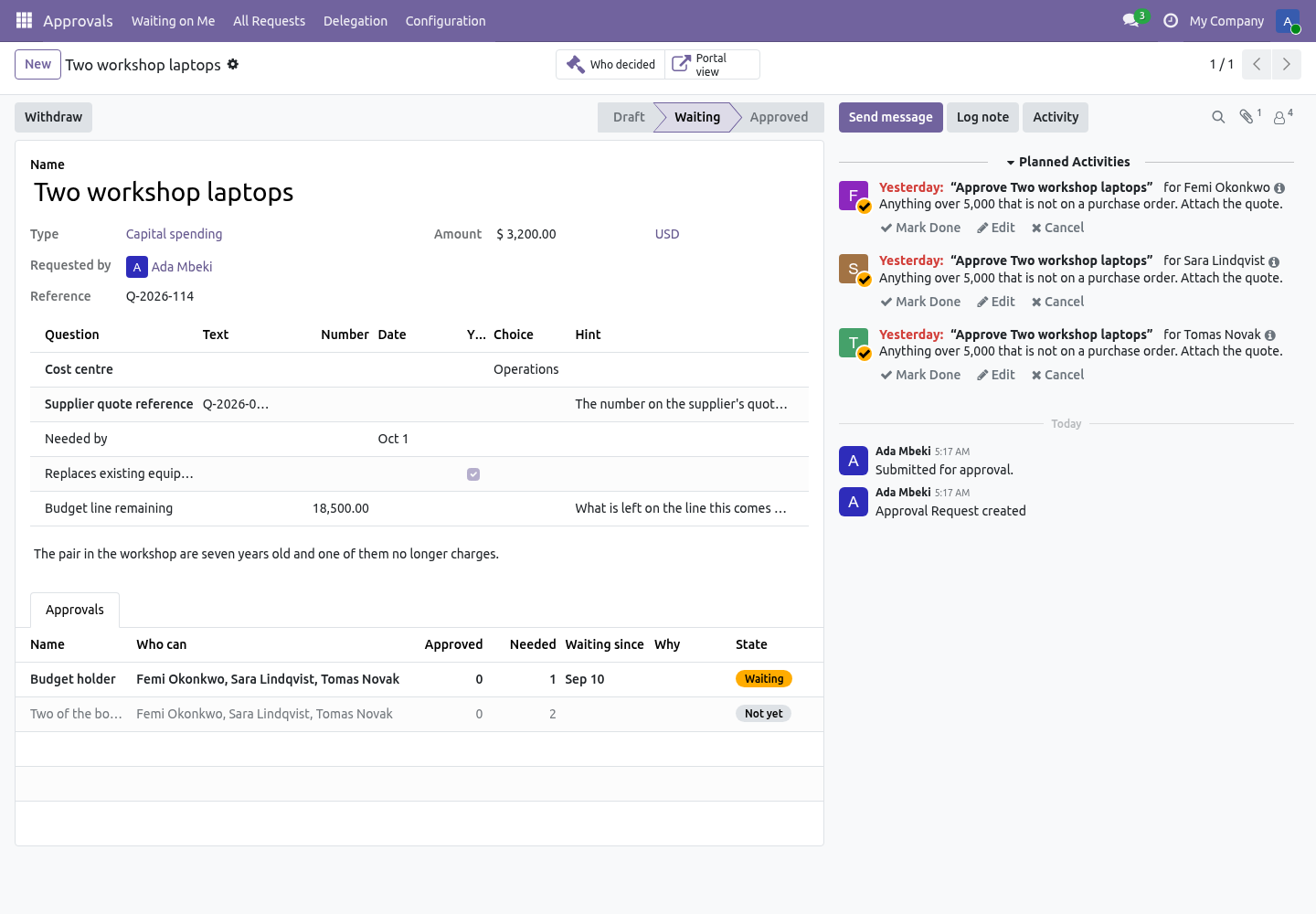This screenshot has height=914, width=1316.
Task: Click the Activity button
Action: tap(1056, 117)
